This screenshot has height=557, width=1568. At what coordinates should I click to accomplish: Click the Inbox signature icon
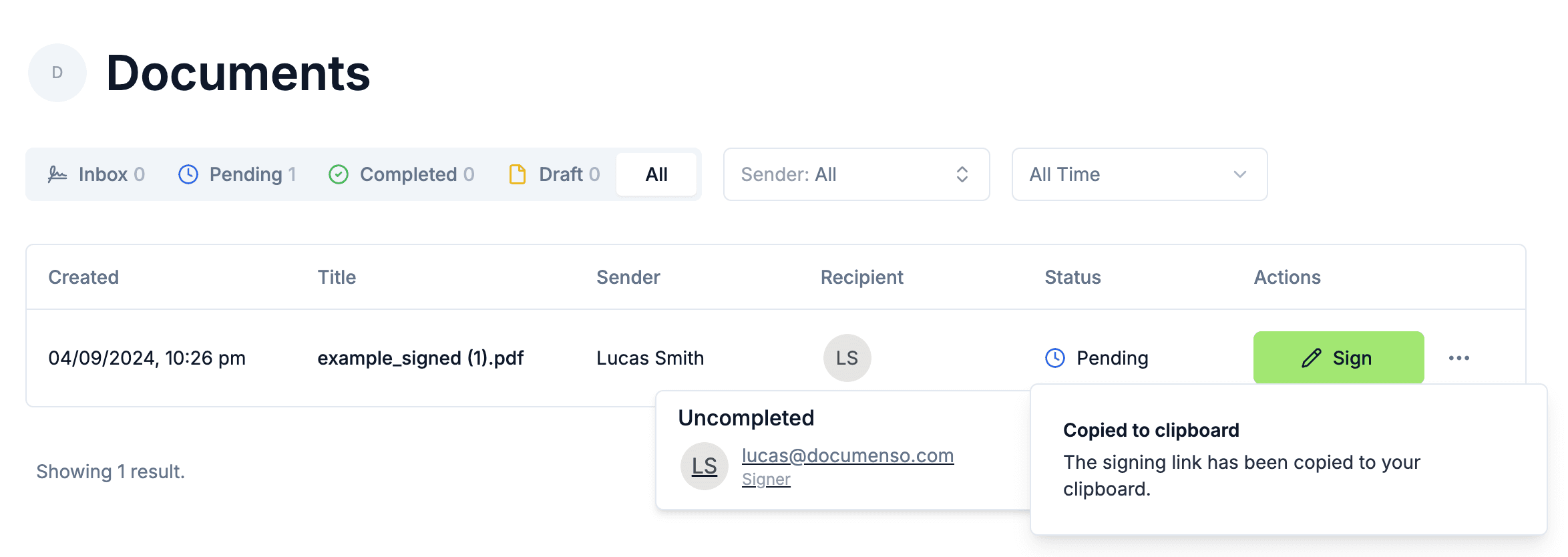coord(57,174)
